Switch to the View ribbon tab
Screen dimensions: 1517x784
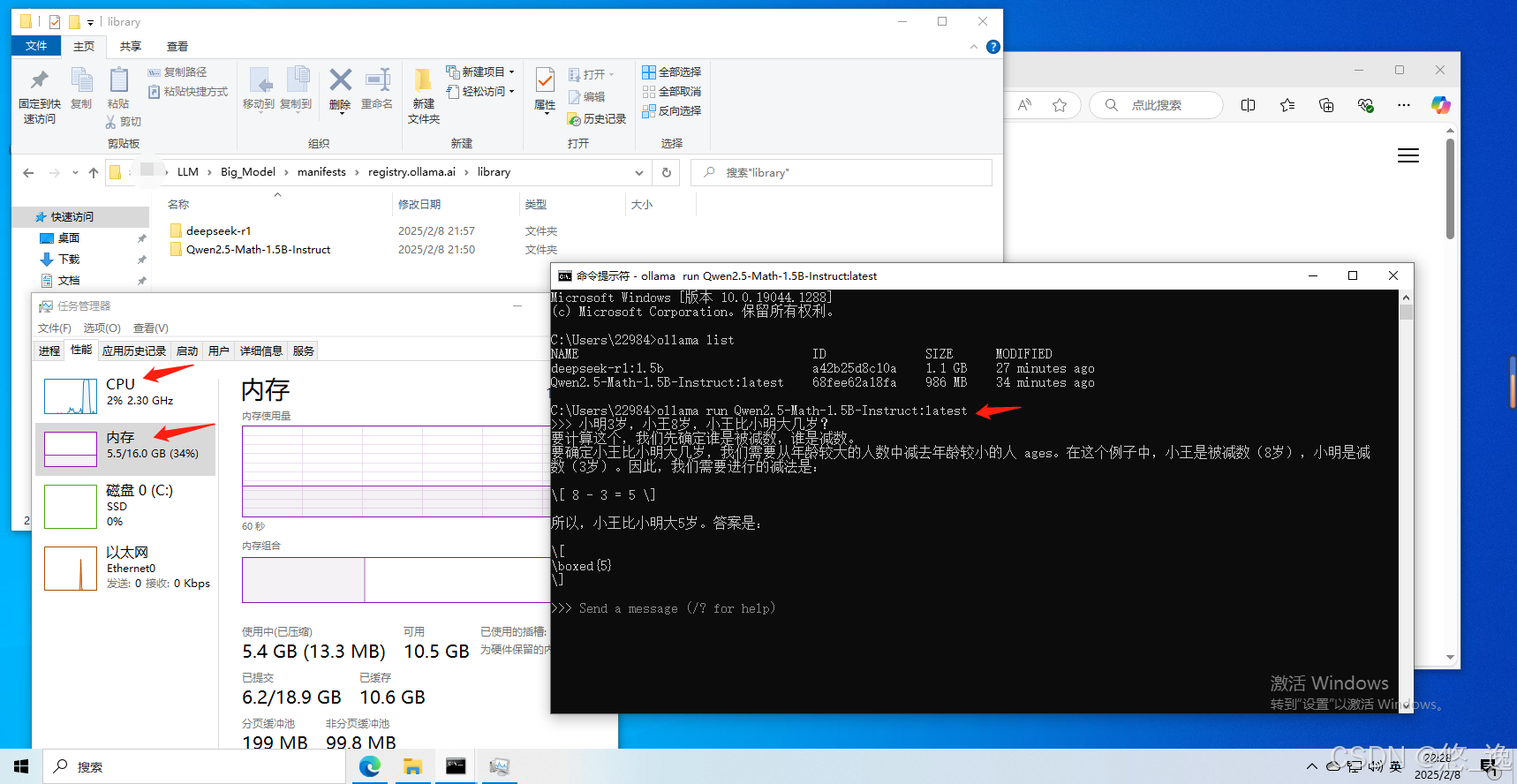[x=177, y=47]
